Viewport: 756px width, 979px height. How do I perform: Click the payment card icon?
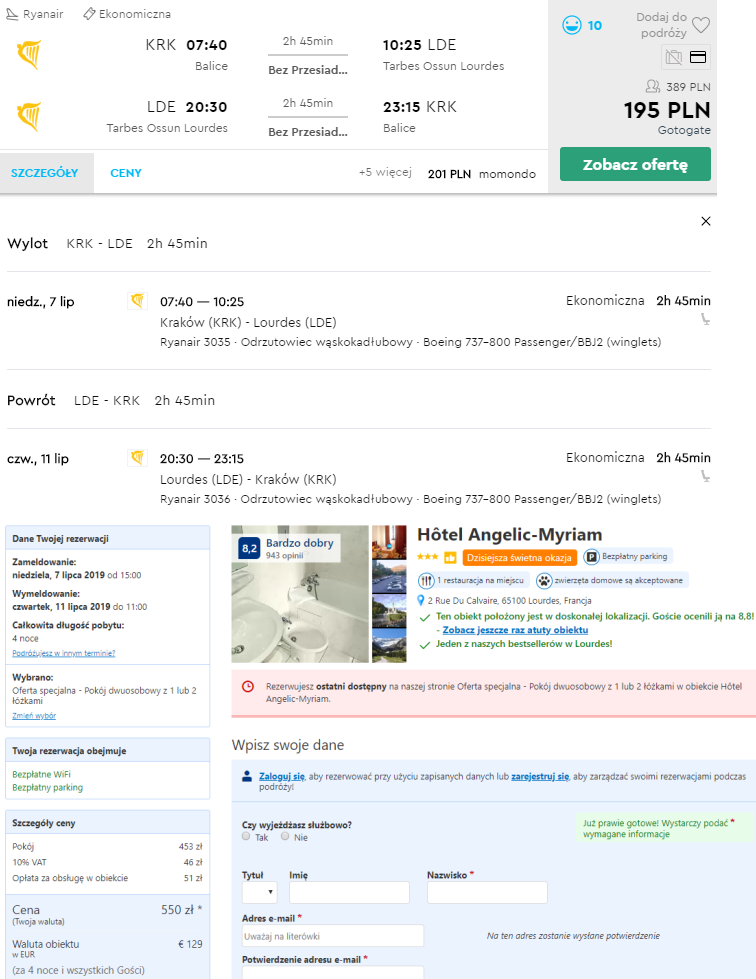(x=697, y=57)
